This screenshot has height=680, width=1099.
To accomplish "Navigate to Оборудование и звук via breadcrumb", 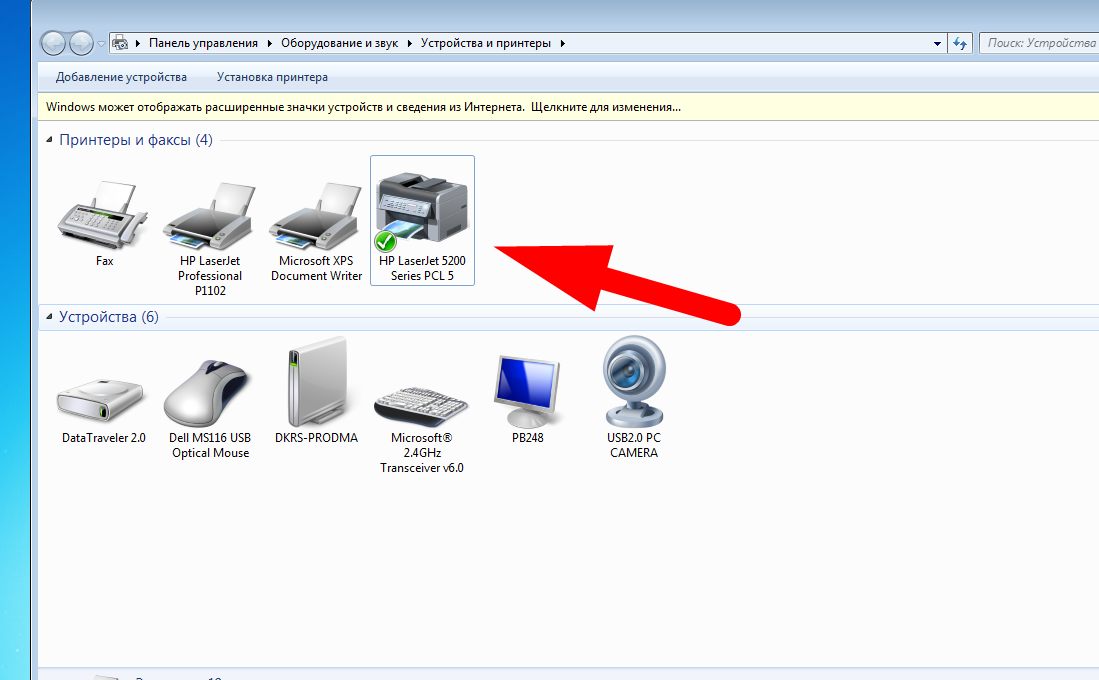I will click(x=340, y=42).
